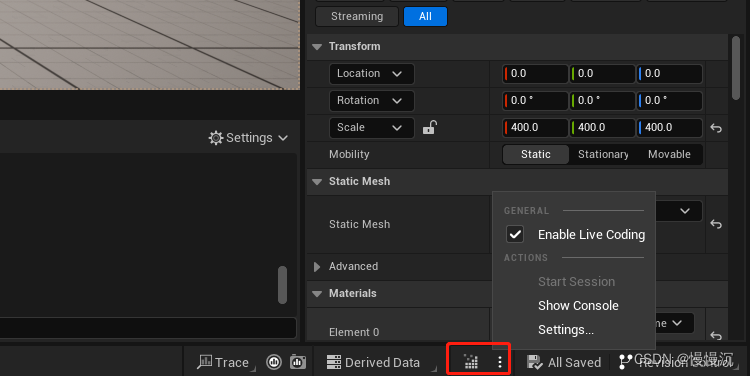
Task: Click Location Z value field
Action: click(x=670, y=74)
